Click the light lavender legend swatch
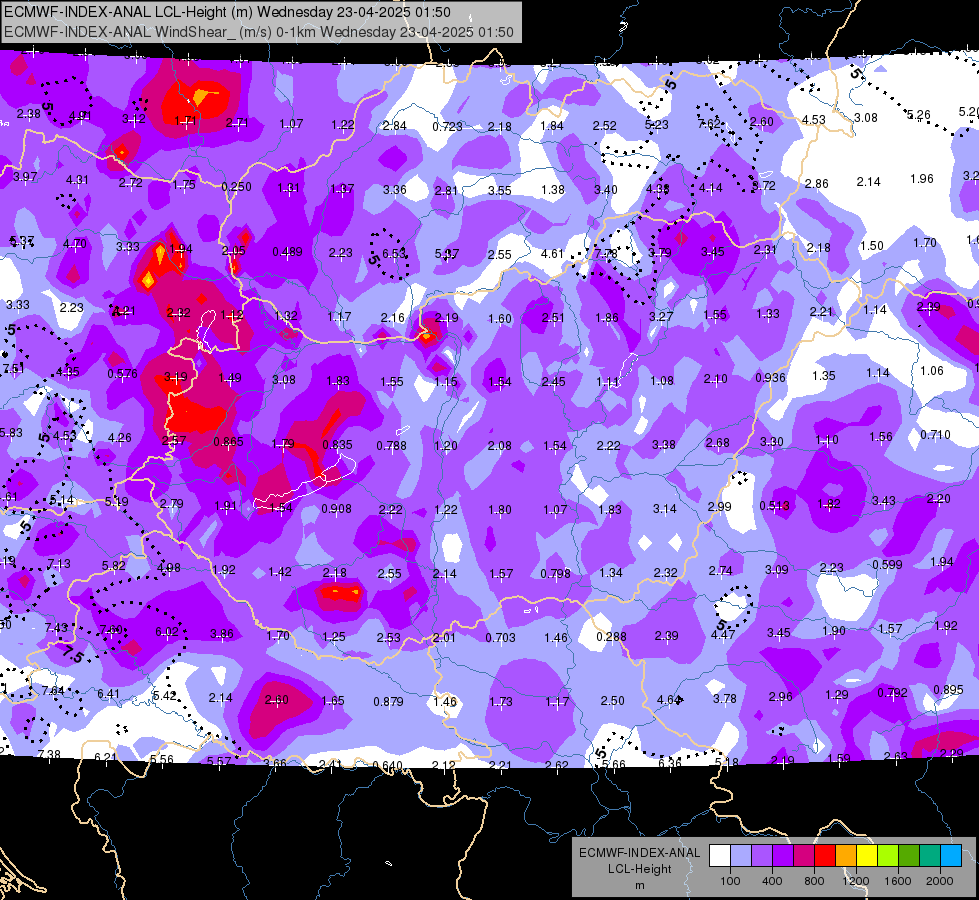979x900 pixels. [x=741, y=855]
